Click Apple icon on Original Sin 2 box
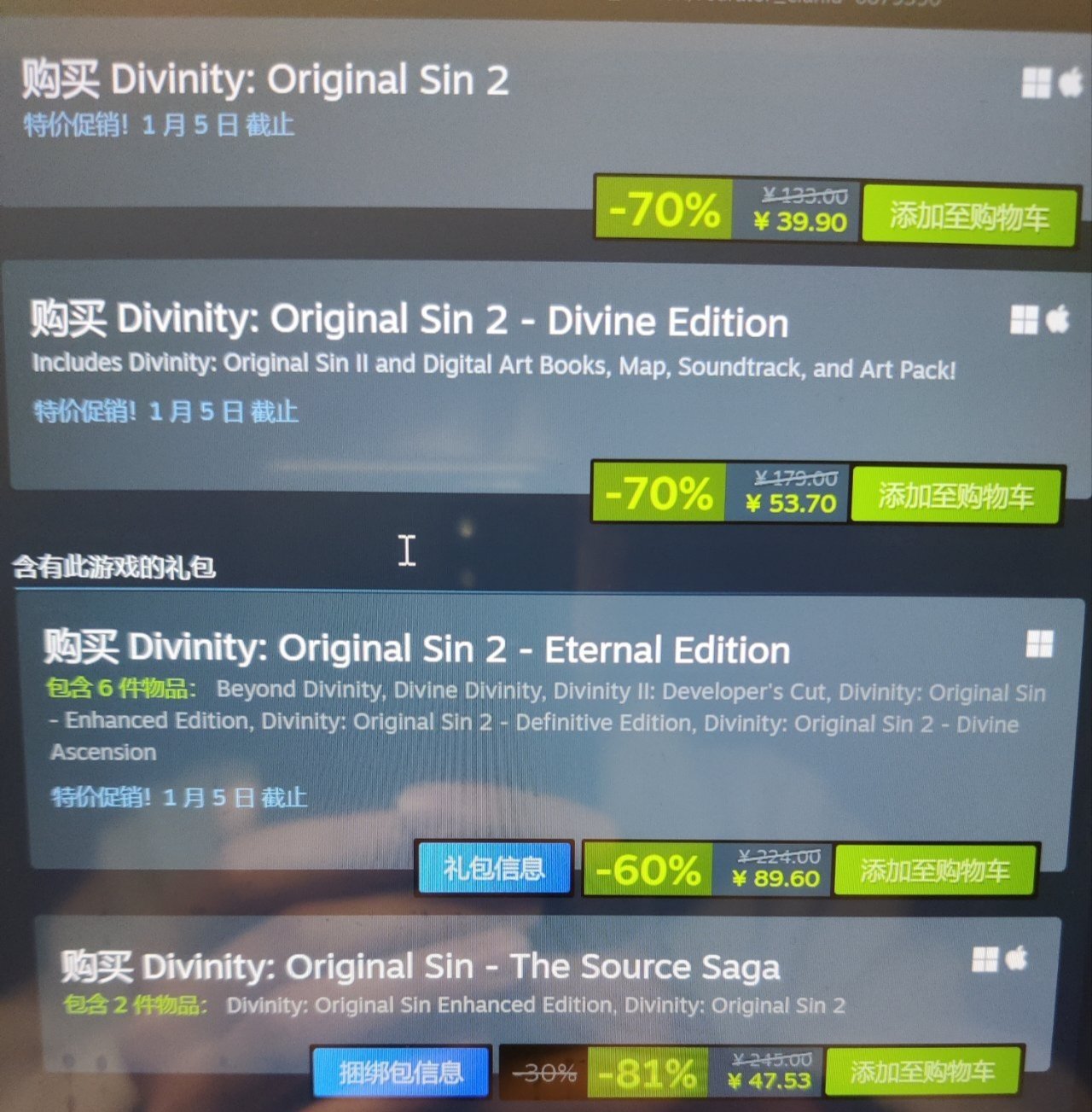The width and height of the screenshot is (1092, 1112). tap(1072, 83)
